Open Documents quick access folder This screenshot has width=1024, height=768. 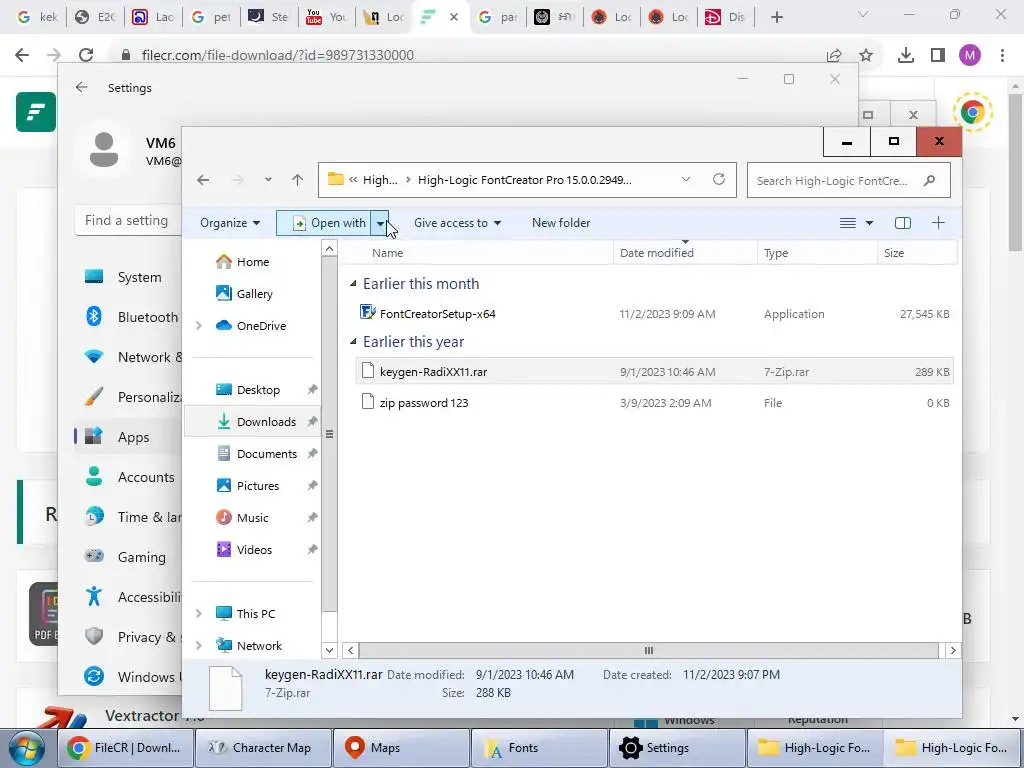[x=266, y=454]
